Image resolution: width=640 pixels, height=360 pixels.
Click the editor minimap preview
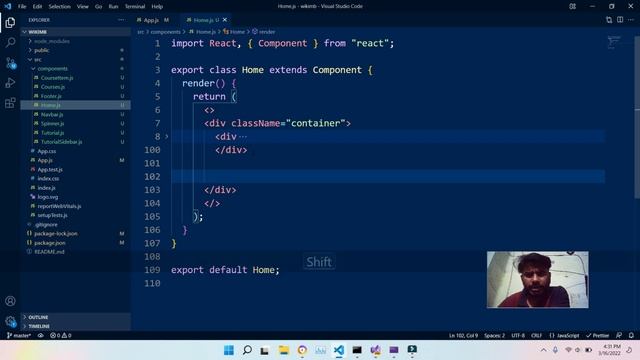[614, 42]
